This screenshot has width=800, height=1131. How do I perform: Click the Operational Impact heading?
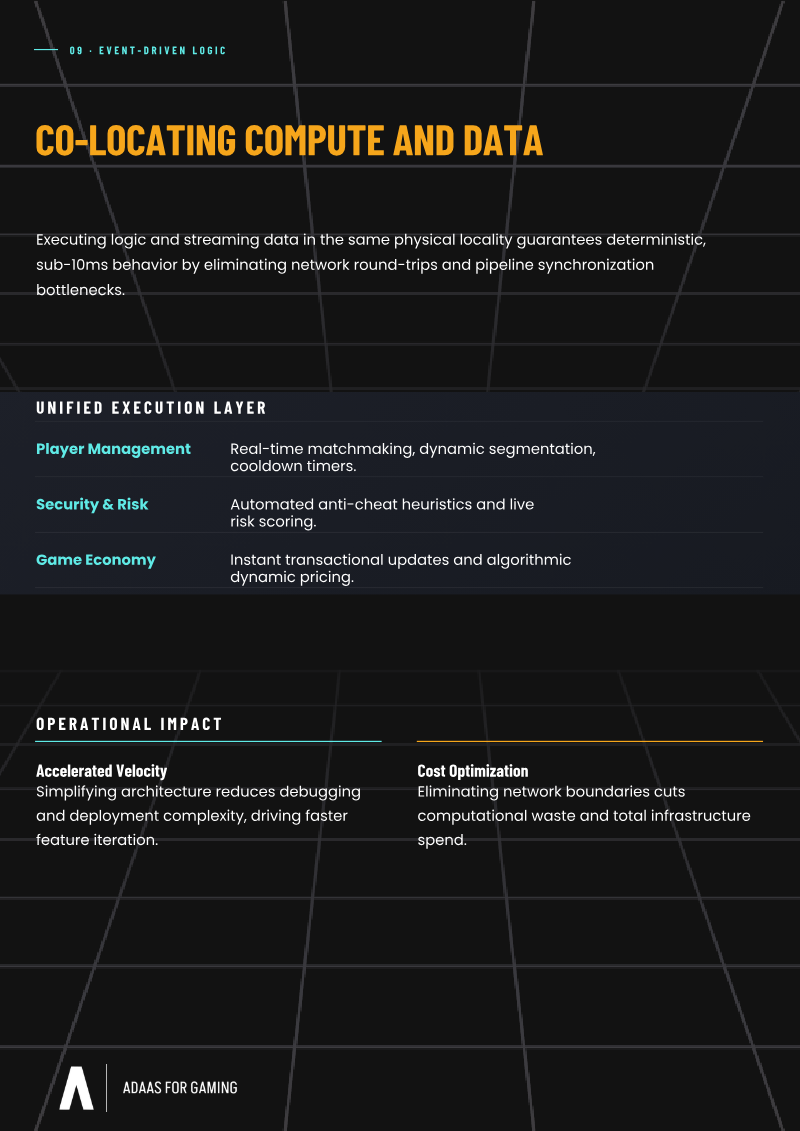point(129,723)
